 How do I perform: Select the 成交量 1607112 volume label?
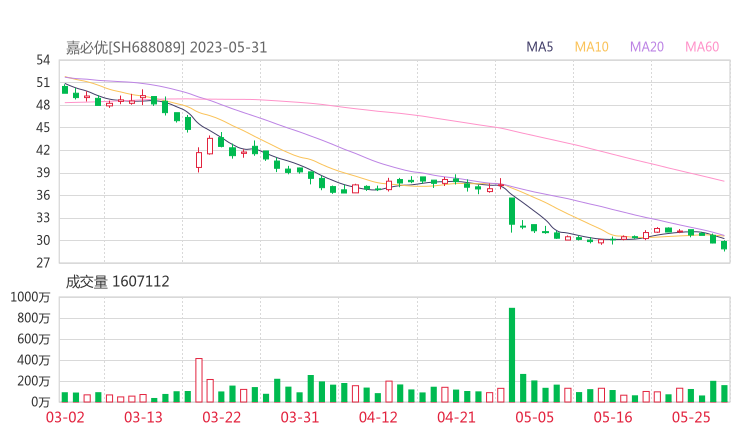[117, 282]
